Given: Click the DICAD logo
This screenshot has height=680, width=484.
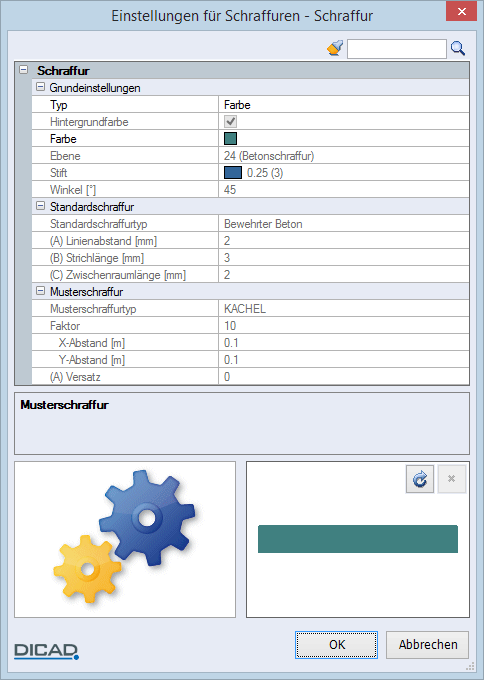Looking at the screenshot, I should pos(46,651).
